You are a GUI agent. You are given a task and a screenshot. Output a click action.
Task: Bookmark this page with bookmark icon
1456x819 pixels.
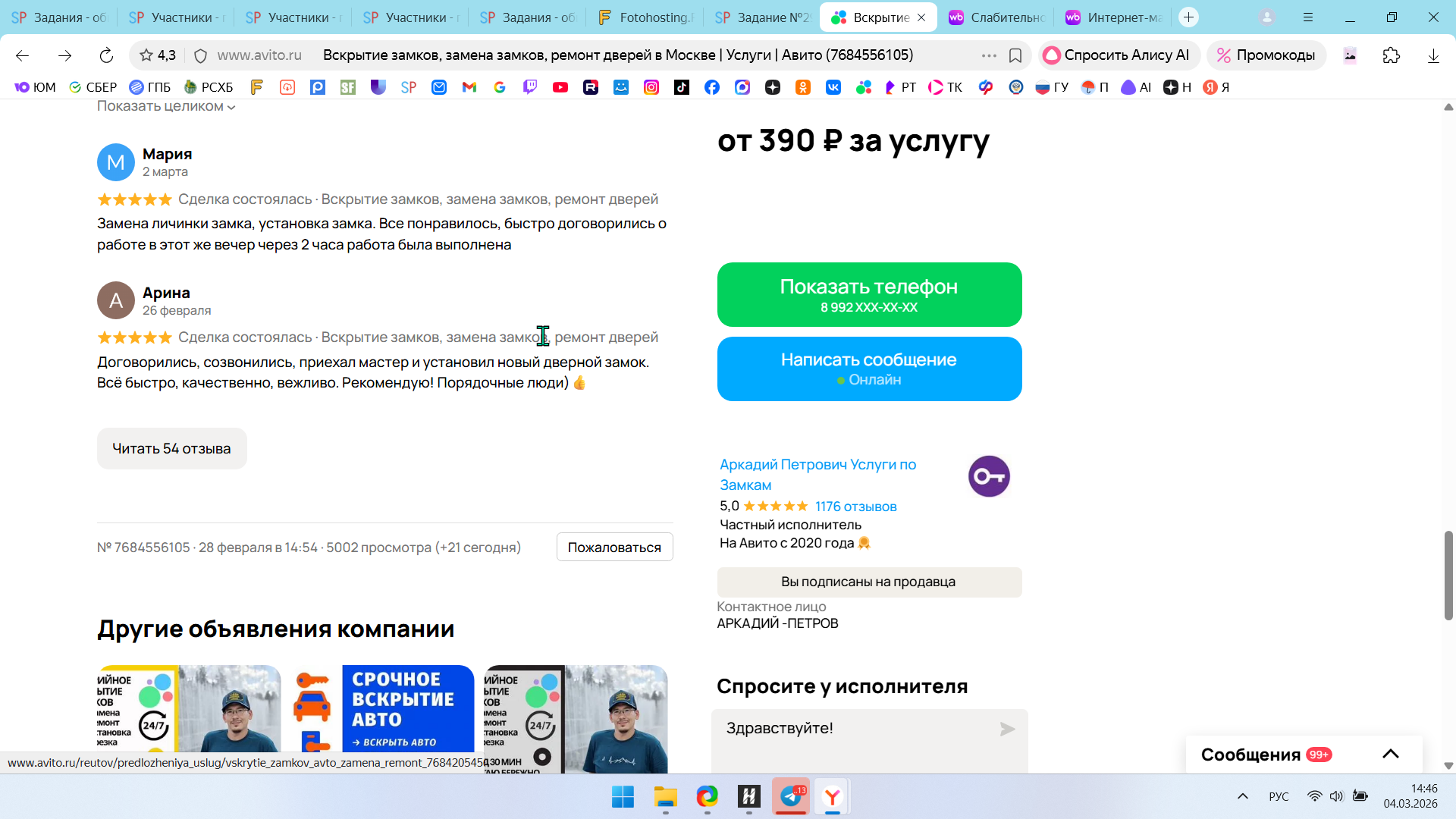coord(1015,55)
